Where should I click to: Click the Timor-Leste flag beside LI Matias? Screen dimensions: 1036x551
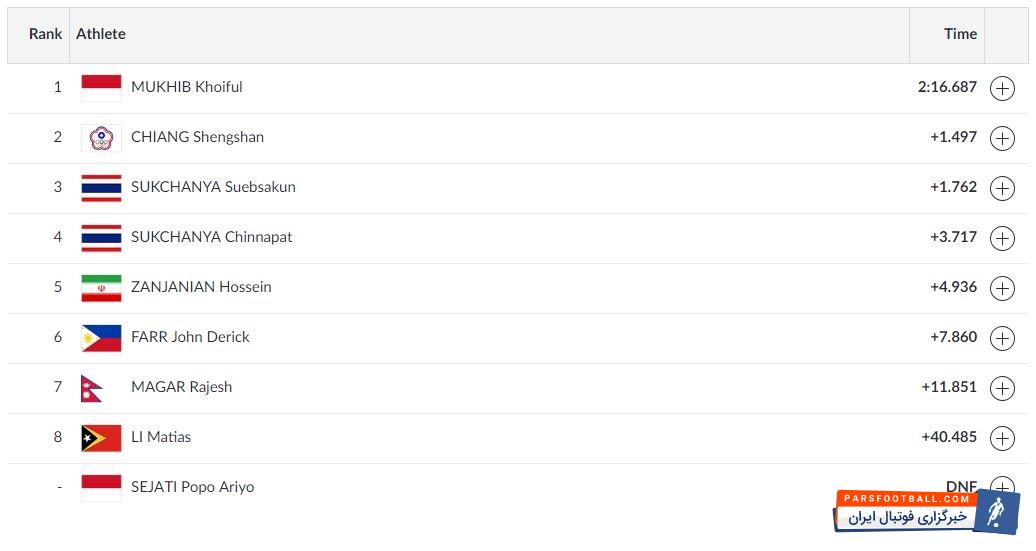pos(101,438)
